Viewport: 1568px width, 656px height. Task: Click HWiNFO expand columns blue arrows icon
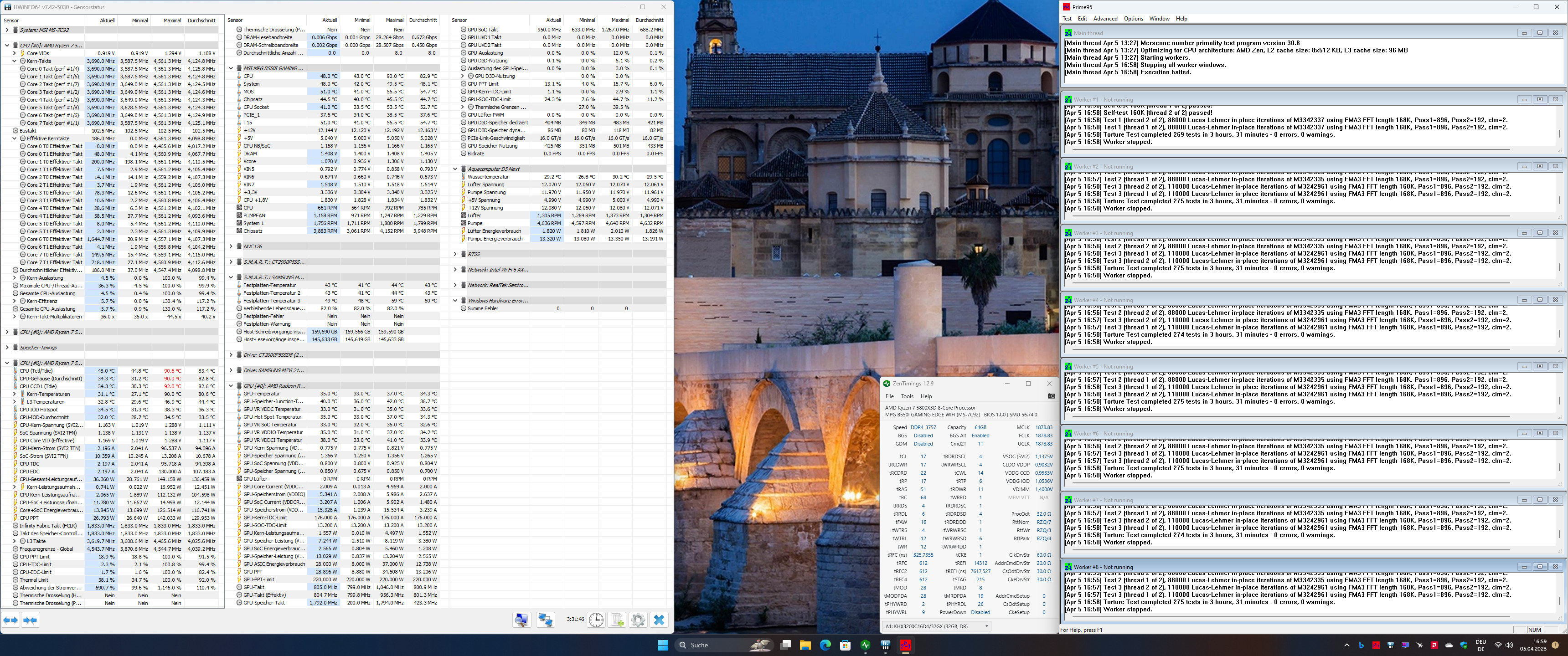(11, 620)
